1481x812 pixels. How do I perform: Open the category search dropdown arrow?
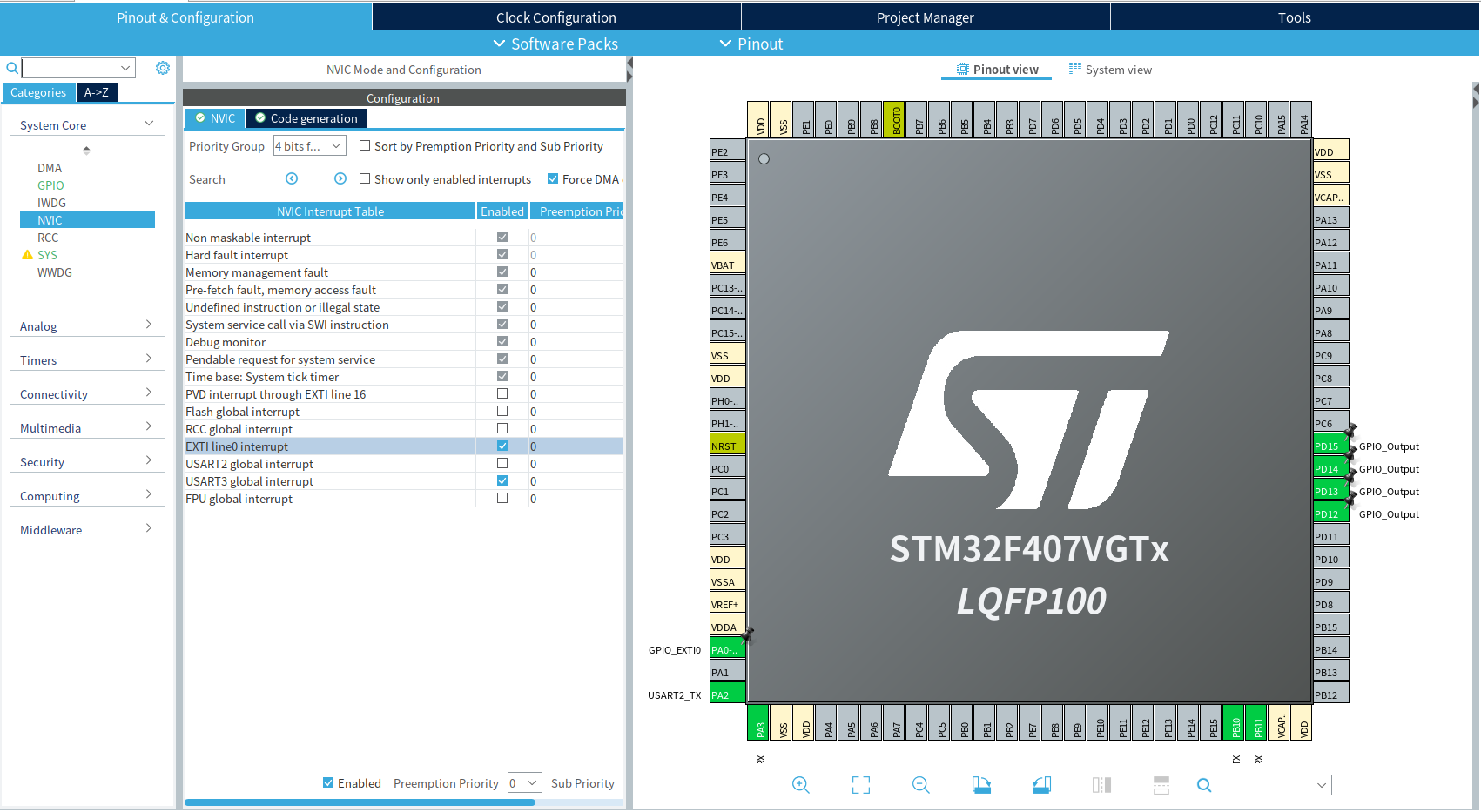tap(126, 68)
